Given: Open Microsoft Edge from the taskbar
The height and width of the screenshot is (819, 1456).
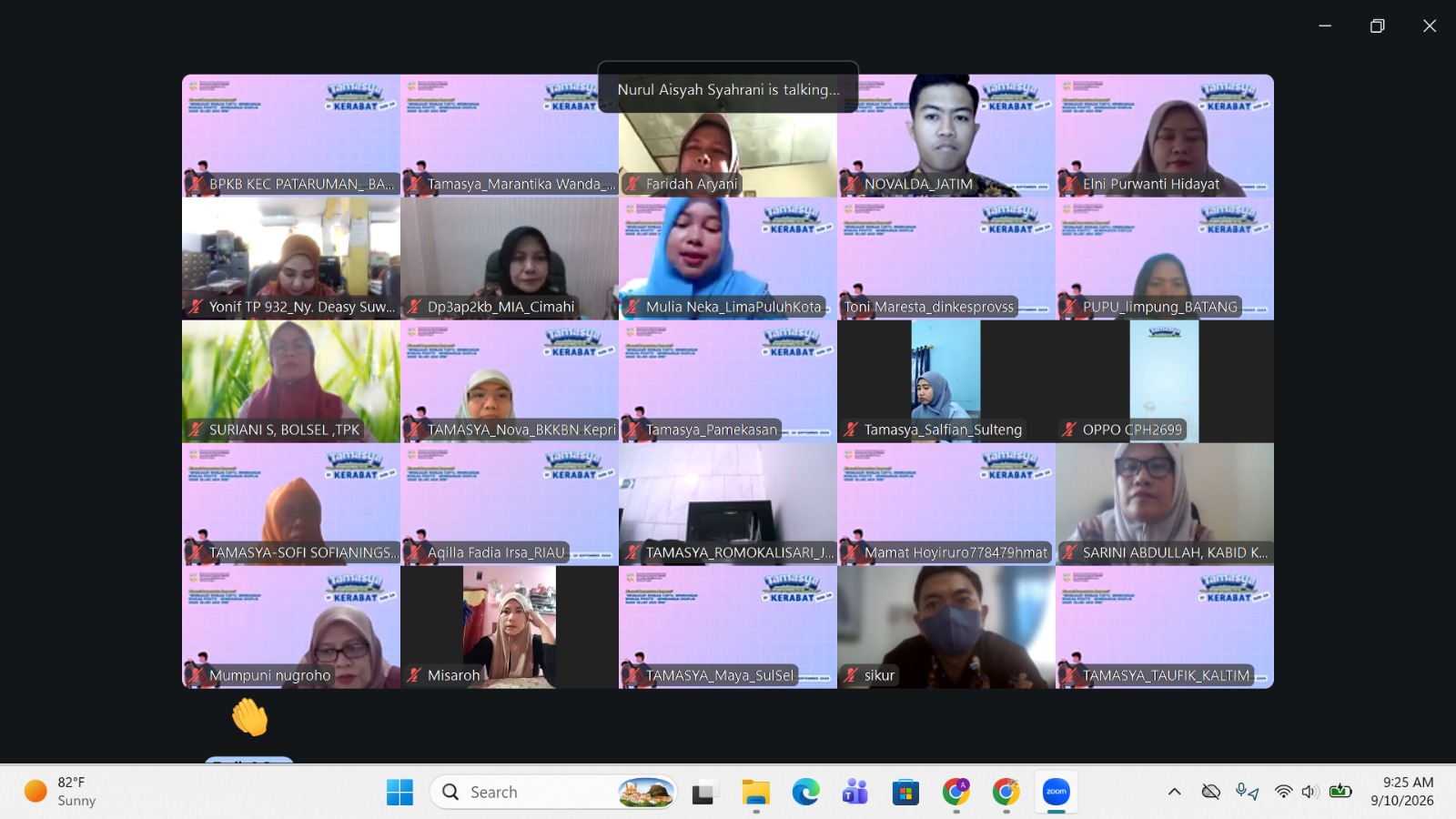Looking at the screenshot, I should coord(805,792).
